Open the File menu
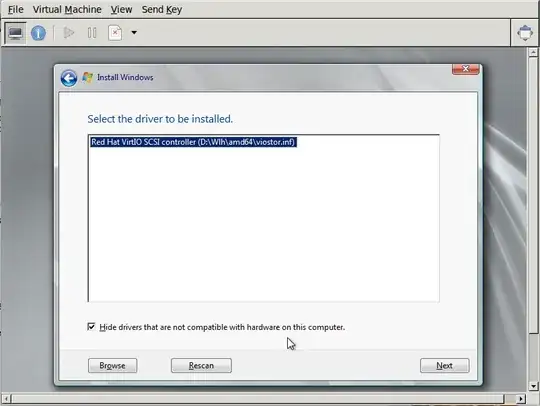Screen dimensions: 540x406 [x=15, y=9]
